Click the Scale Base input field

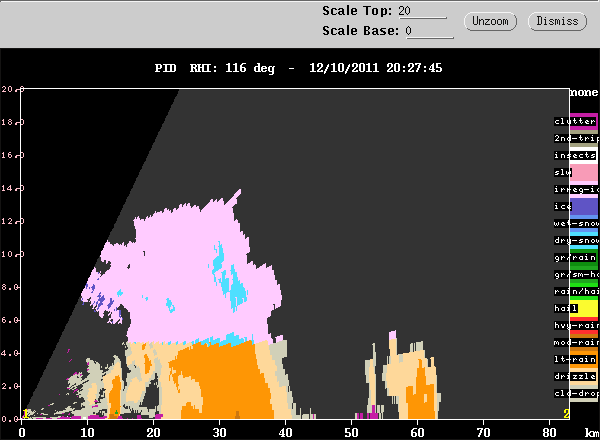click(x=429, y=31)
